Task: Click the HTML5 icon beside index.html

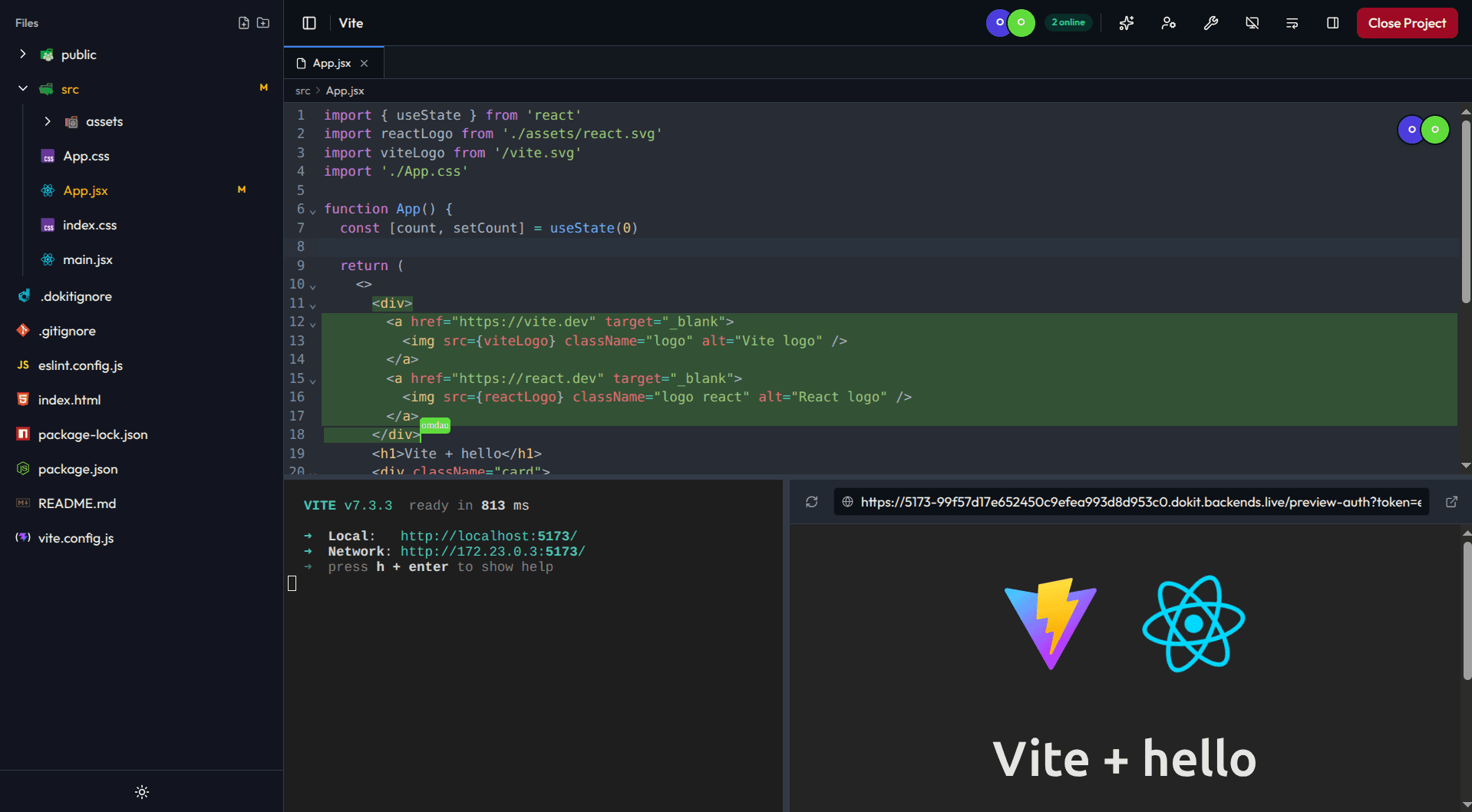Action: tap(23, 399)
